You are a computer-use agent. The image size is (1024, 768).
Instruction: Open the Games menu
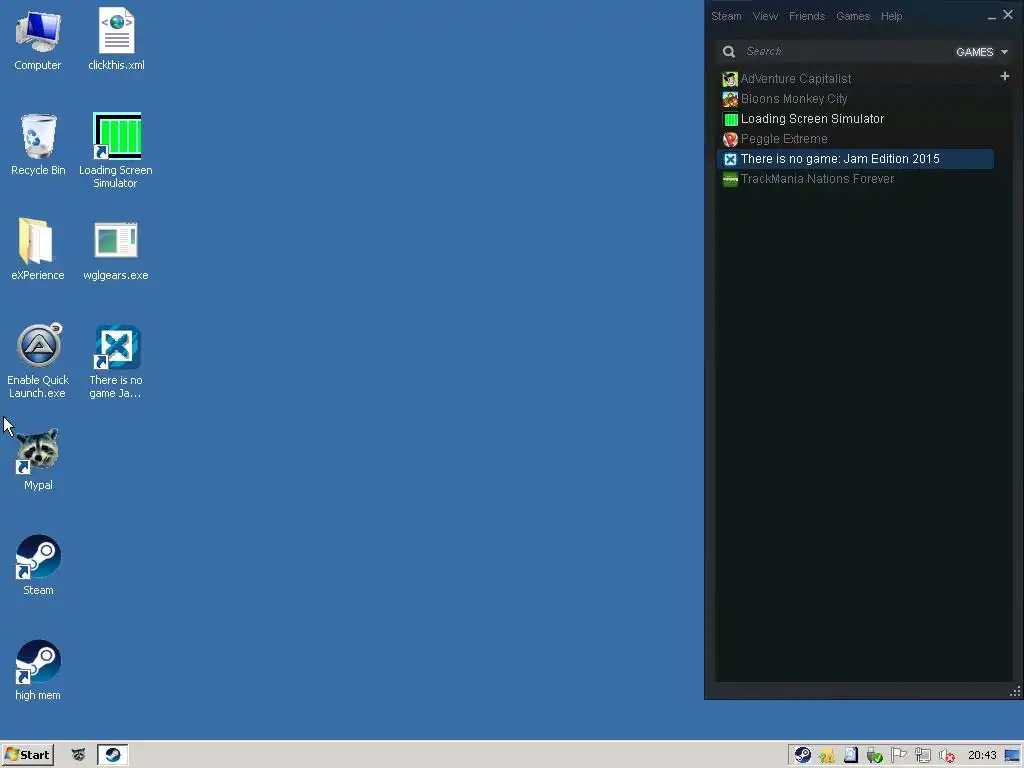(x=853, y=16)
